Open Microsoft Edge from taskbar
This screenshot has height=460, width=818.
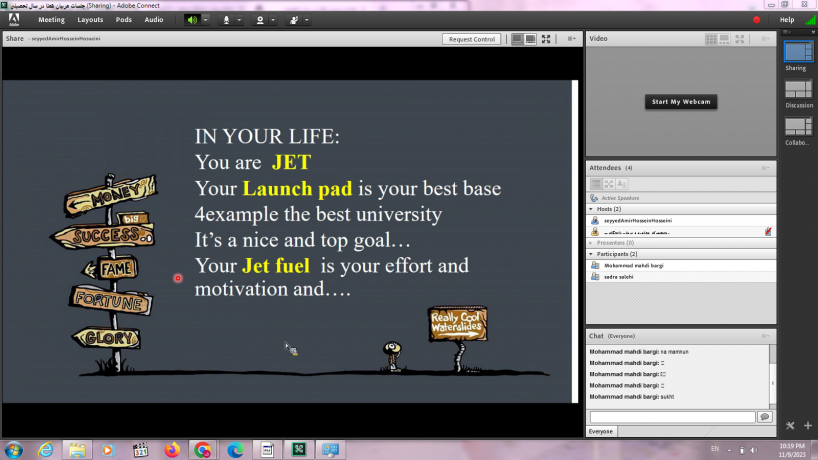(235, 450)
